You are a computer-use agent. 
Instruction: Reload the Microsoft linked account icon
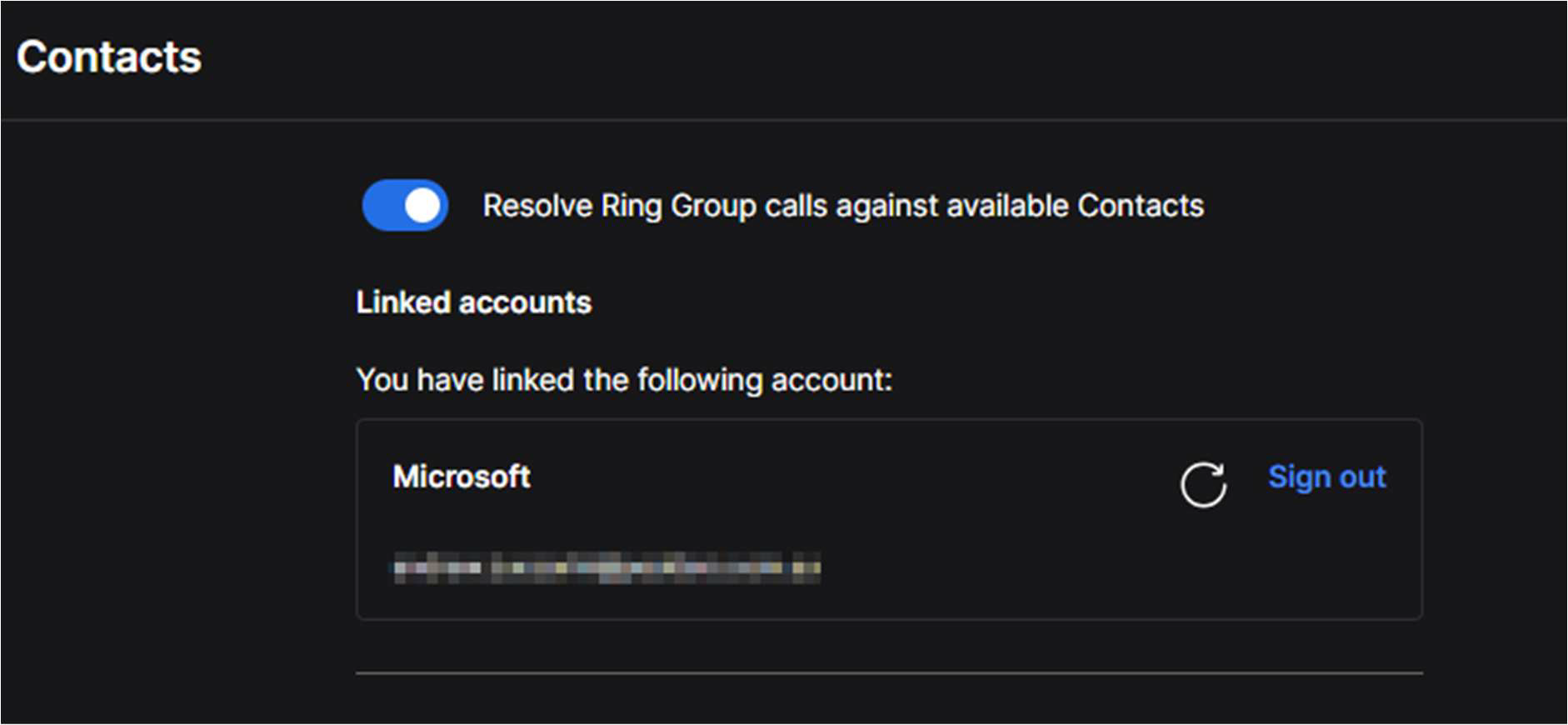pyautogui.click(x=1203, y=483)
